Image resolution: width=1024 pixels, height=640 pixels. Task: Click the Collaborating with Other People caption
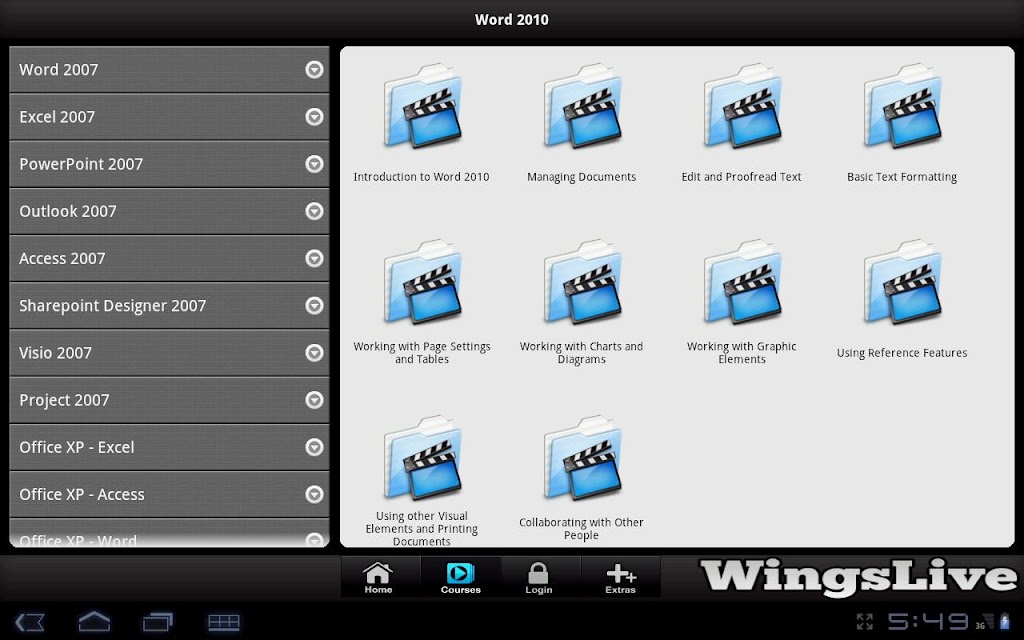point(581,529)
